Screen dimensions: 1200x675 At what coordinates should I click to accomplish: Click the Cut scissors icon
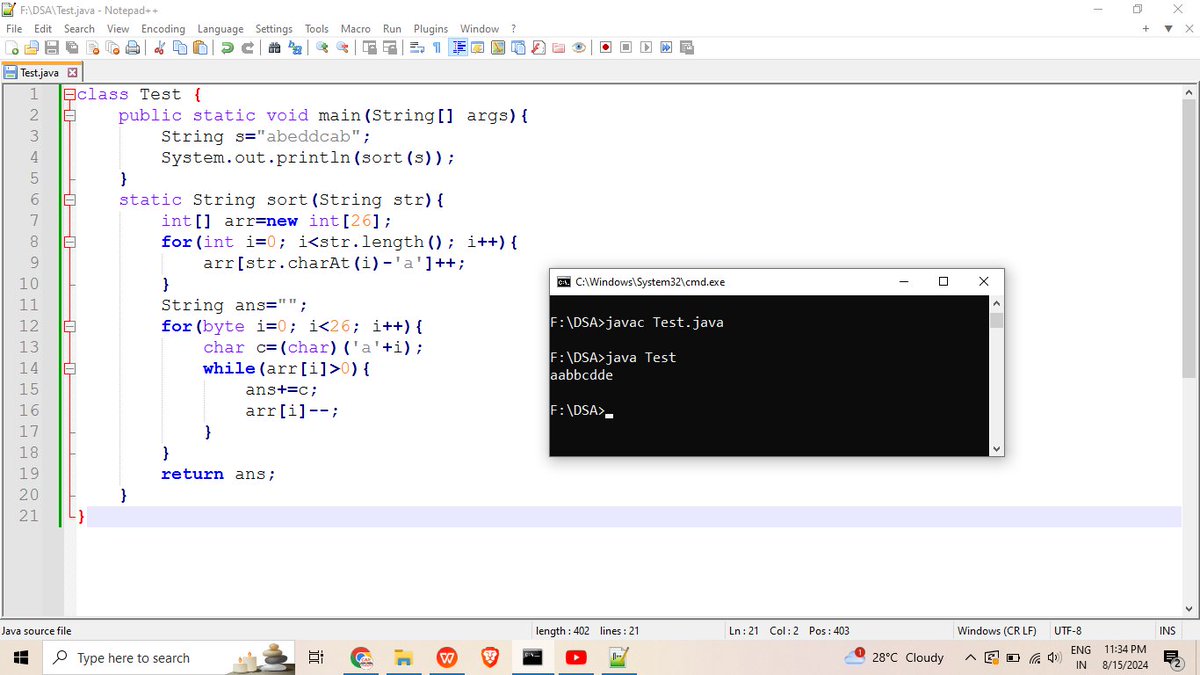159,48
